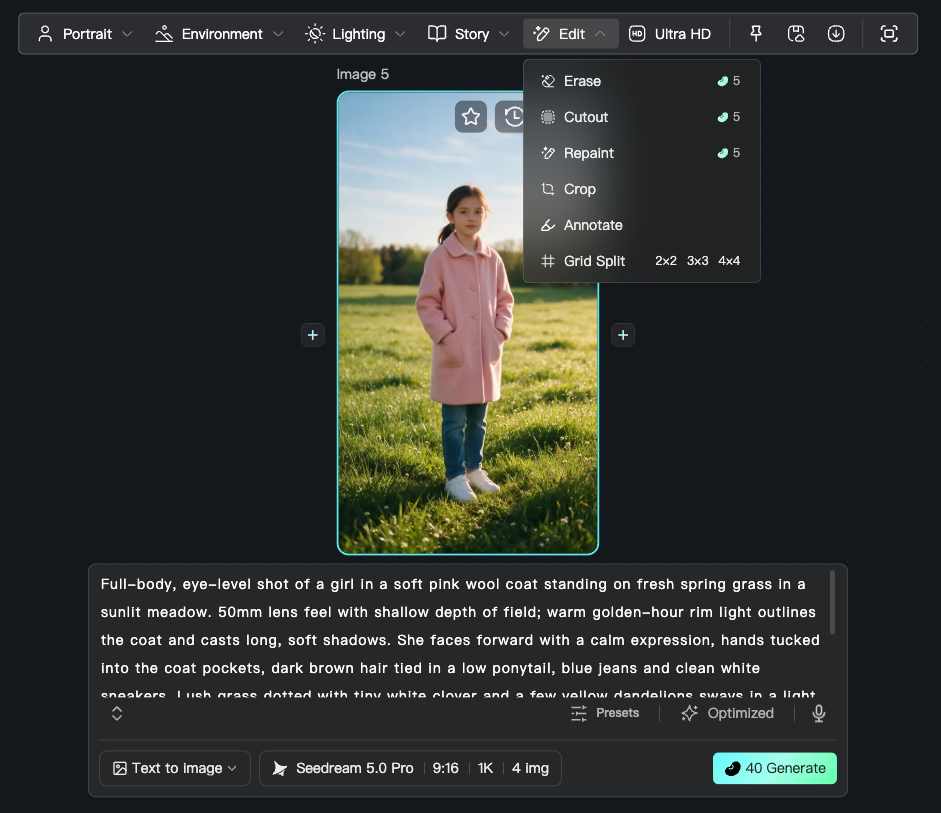This screenshot has width=941, height=813.
Task: Click the pin icon in toolbar
Action: click(x=756, y=34)
